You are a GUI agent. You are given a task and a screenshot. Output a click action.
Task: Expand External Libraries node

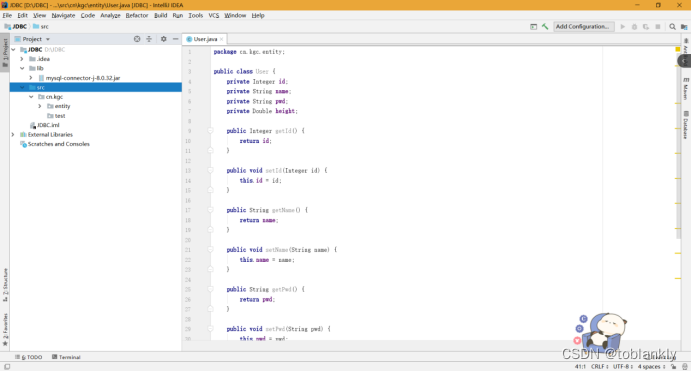pos(13,135)
